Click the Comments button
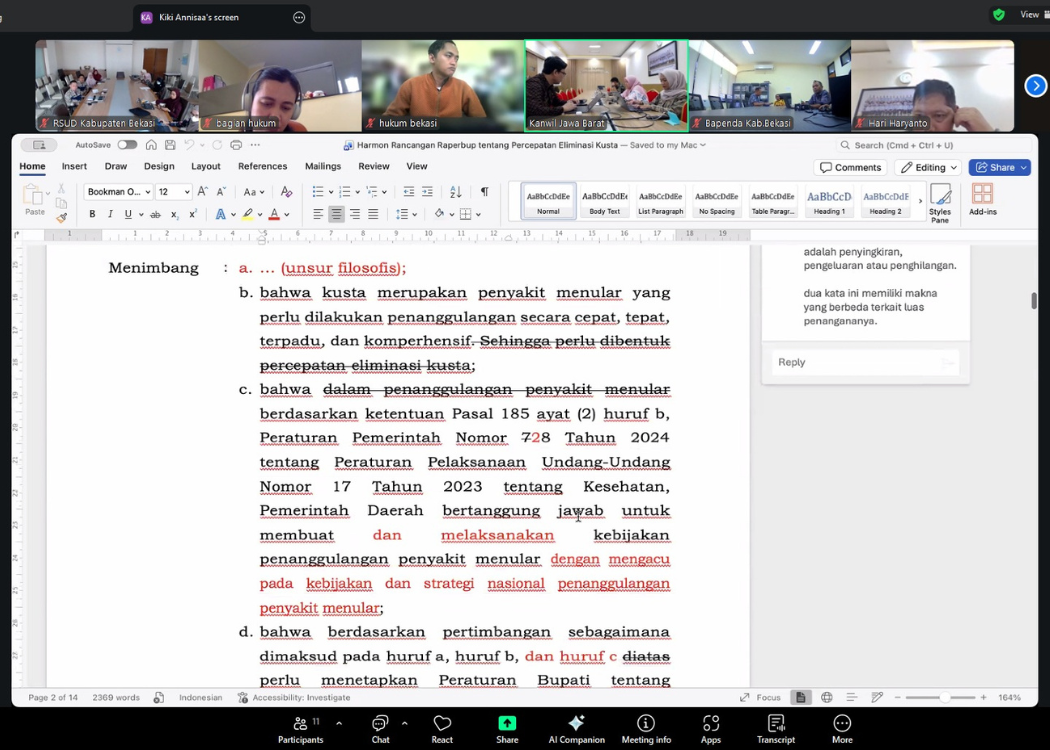 coord(850,167)
